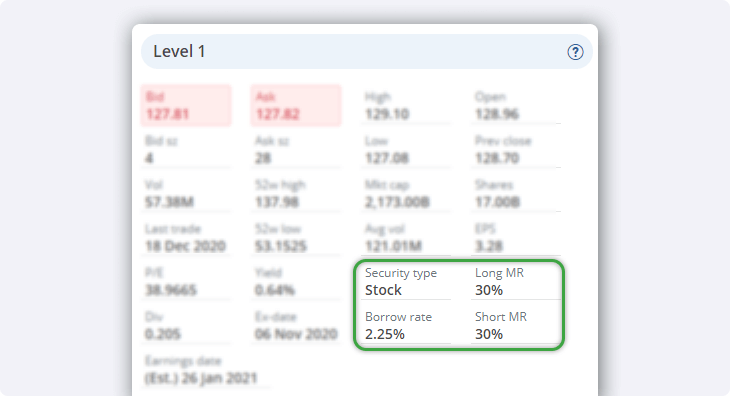Open the Level 1 help icon

click(x=575, y=52)
